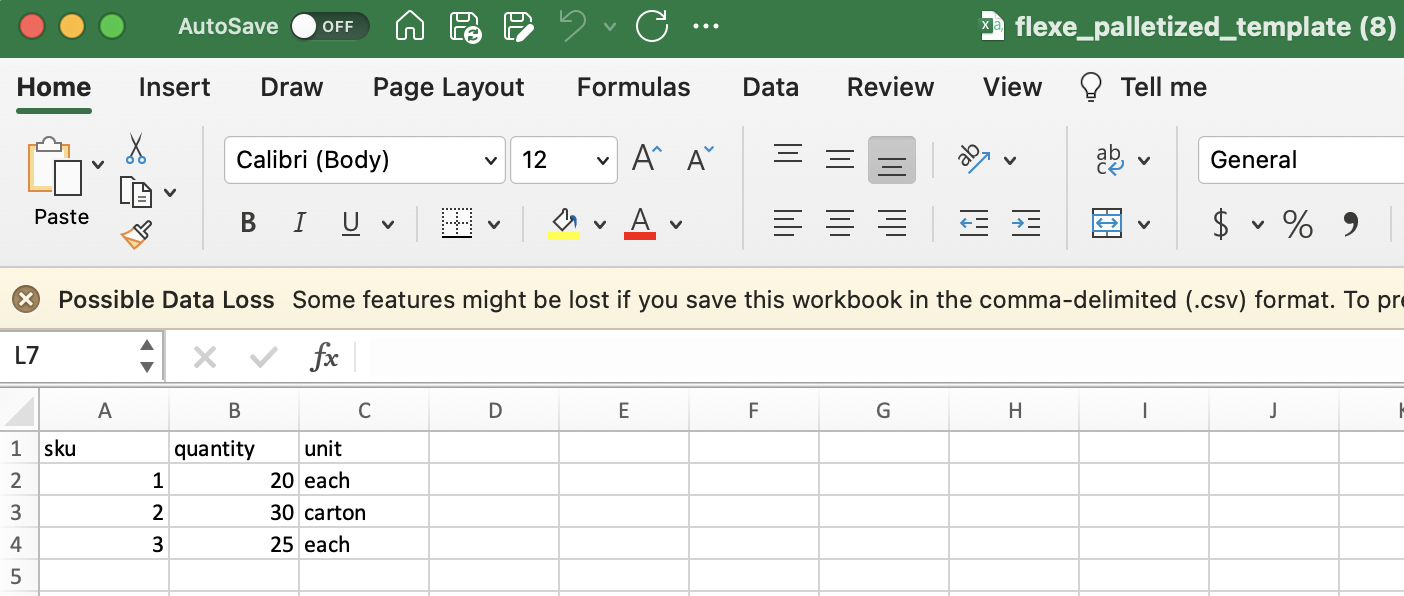Click Decrease Font Size icon
The height and width of the screenshot is (596, 1404).
(x=700, y=159)
